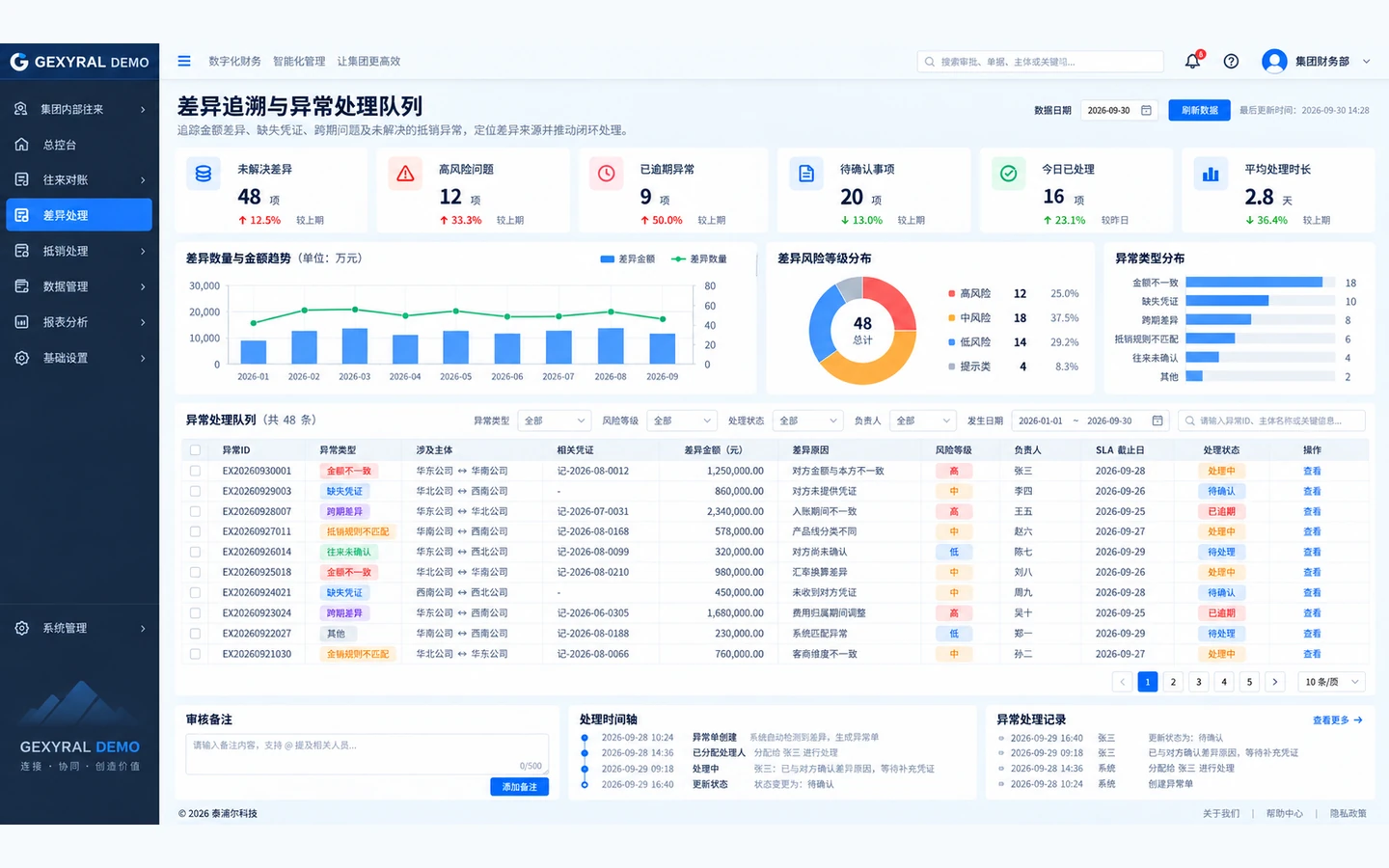Expand the 数据管理 sidebar chevron

click(x=143, y=286)
